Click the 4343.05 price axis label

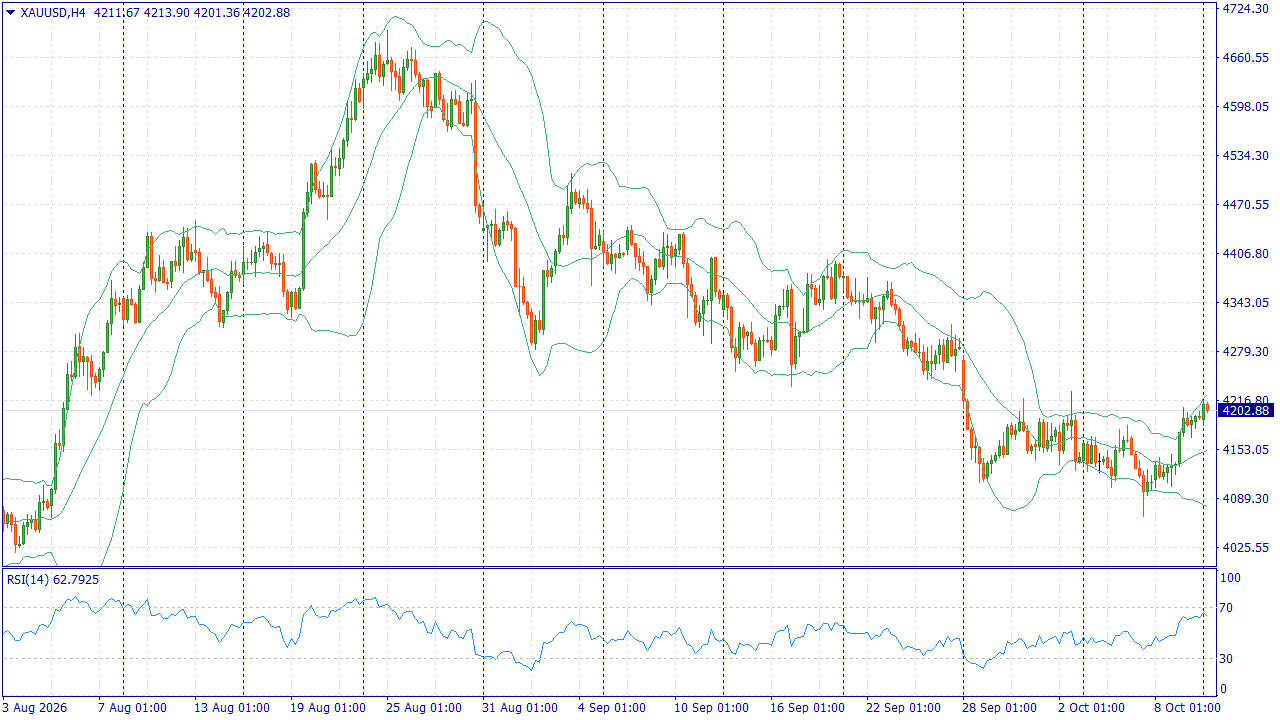(x=1245, y=302)
